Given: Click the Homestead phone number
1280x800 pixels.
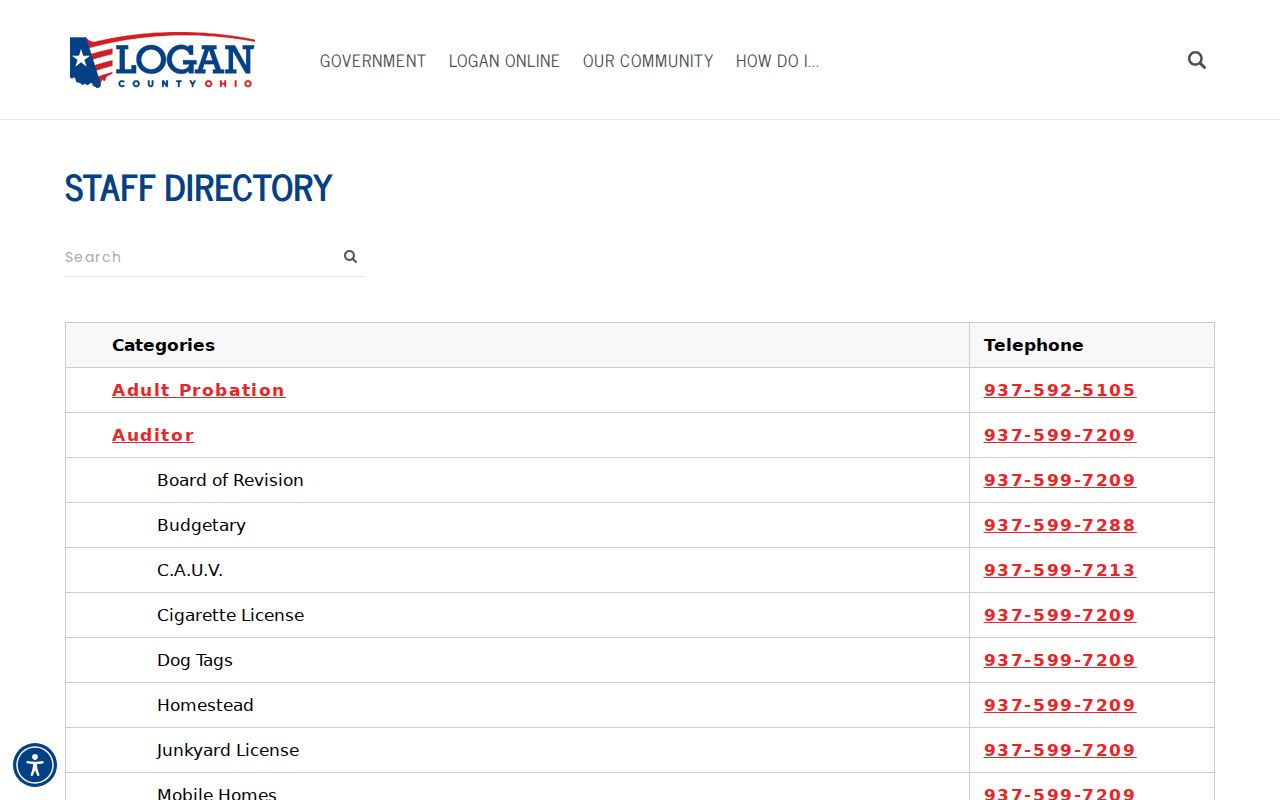Looking at the screenshot, I should pos(1059,705).
